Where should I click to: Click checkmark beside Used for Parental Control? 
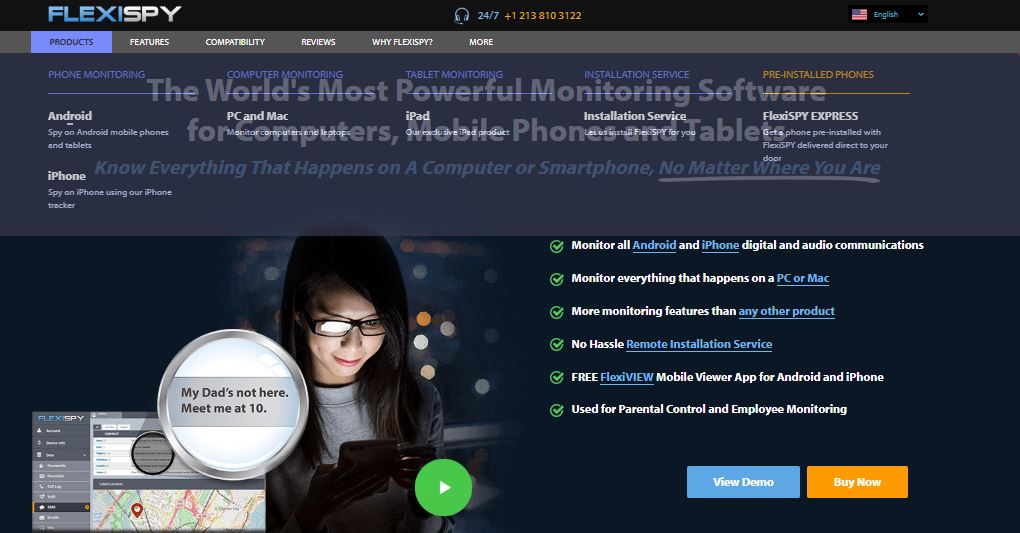pos(557,410)
